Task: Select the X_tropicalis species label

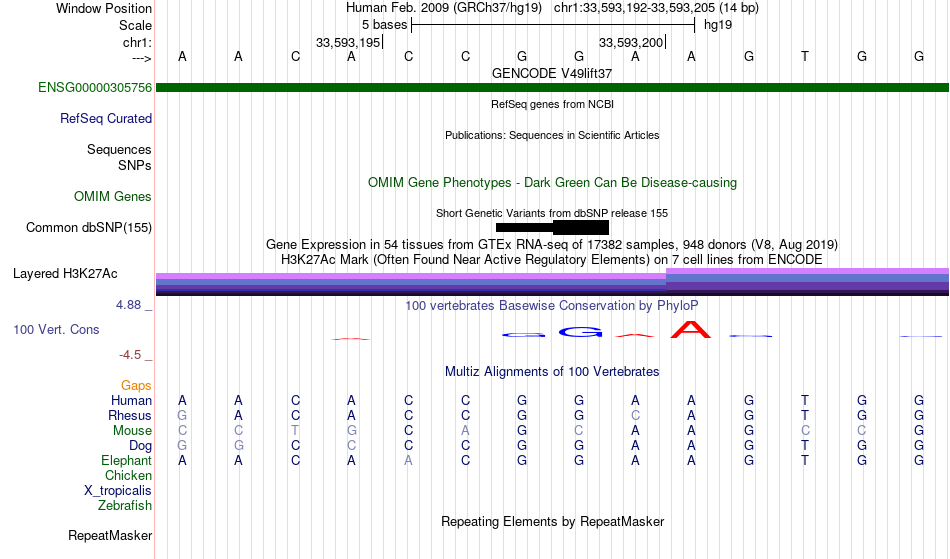Action: (x=118, y=491)
